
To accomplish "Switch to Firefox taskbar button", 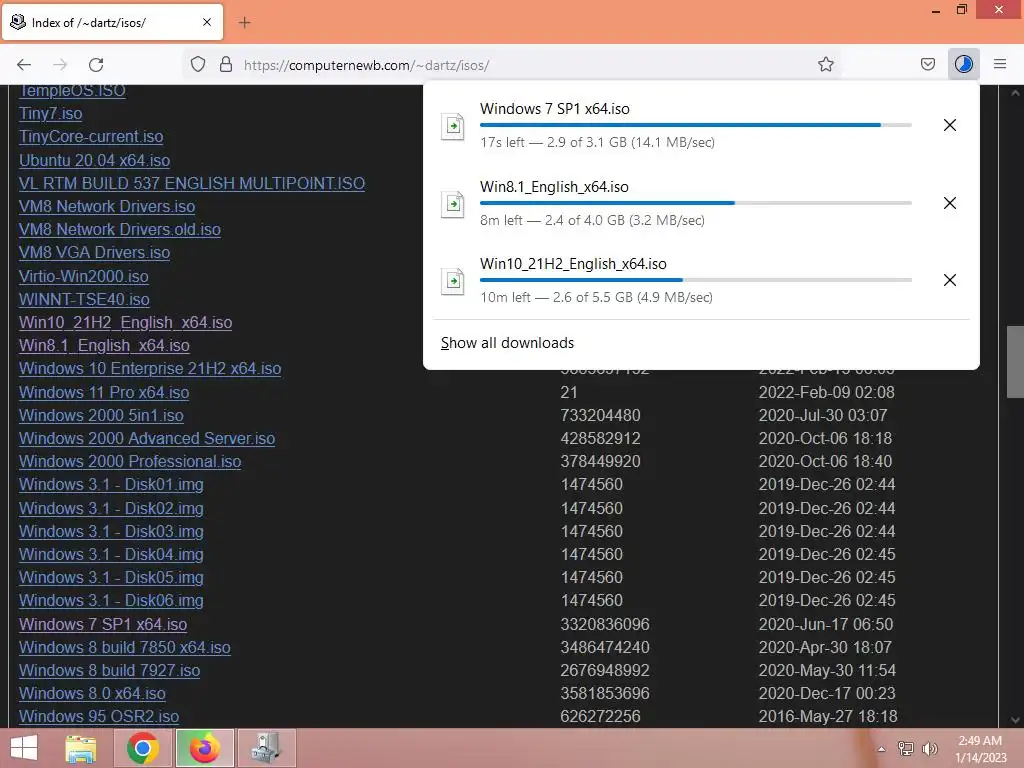I will pyautogui.click(x=204, y=748).
